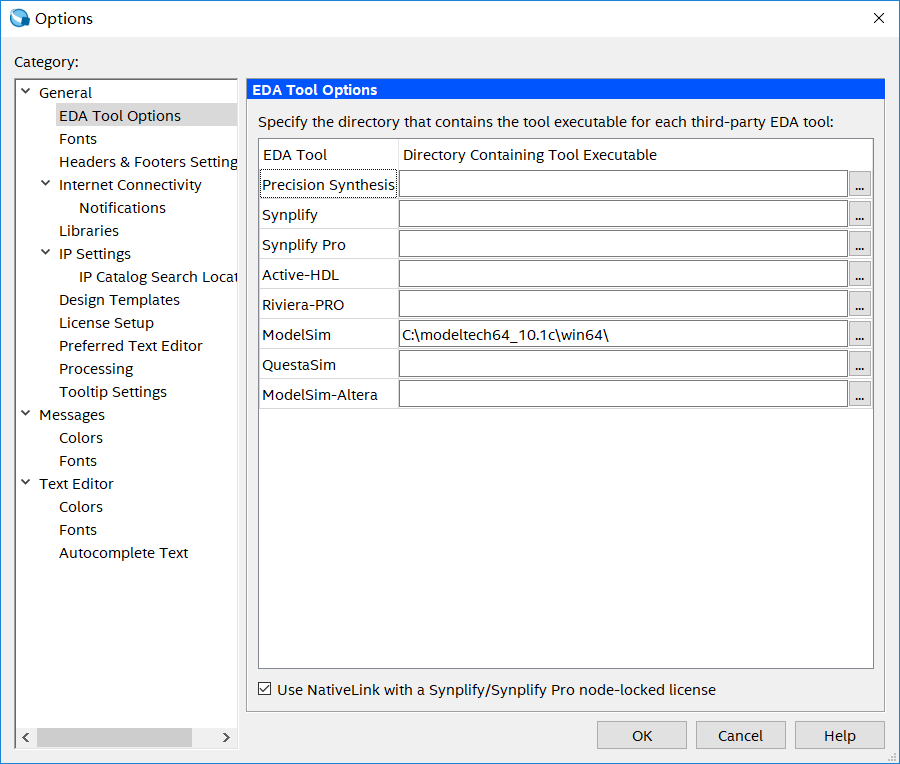Browse for the QuestaSim executable directory
The height and width of the screenshot is (764, 900).
[x=859, y=364]
